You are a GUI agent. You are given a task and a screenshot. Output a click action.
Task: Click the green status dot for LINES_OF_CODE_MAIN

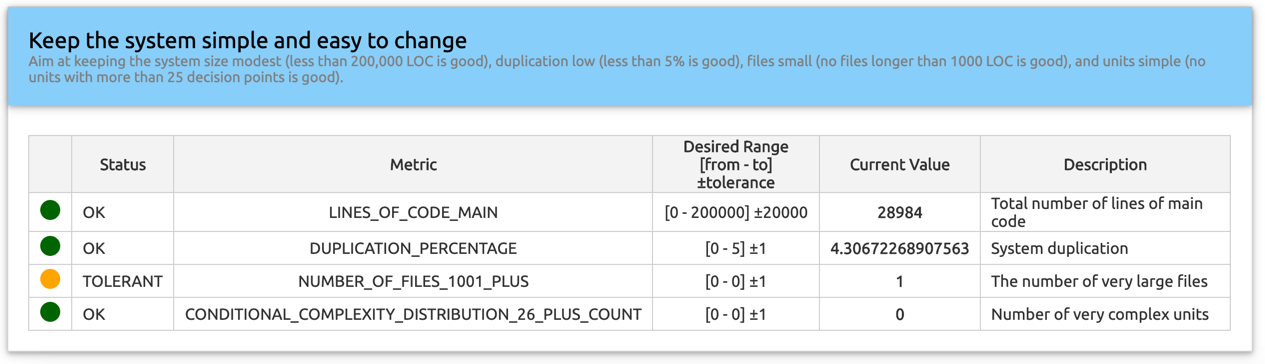pos(50,211)
